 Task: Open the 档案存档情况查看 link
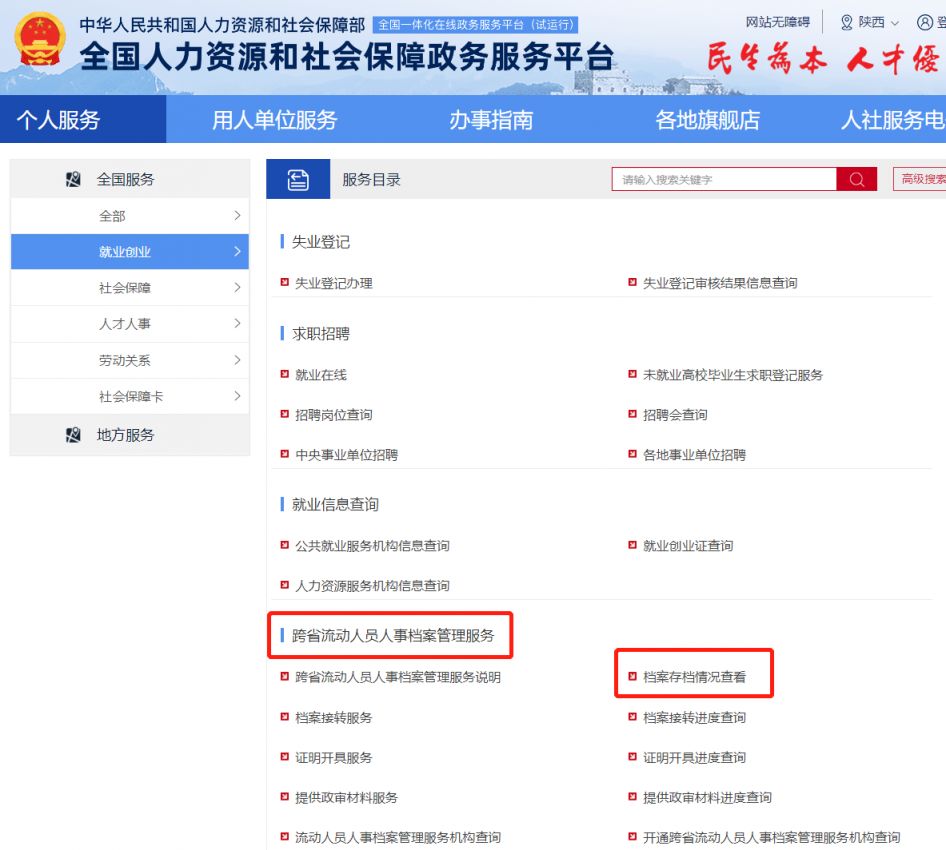[694, 677]
